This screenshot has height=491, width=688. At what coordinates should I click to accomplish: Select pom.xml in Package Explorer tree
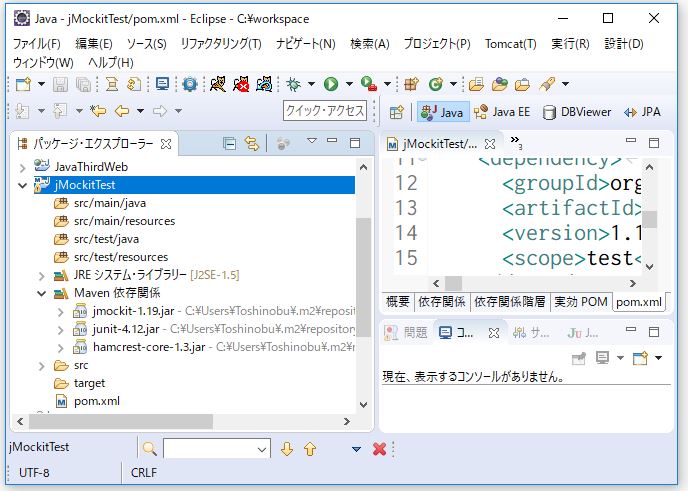[x=88, y=401]
